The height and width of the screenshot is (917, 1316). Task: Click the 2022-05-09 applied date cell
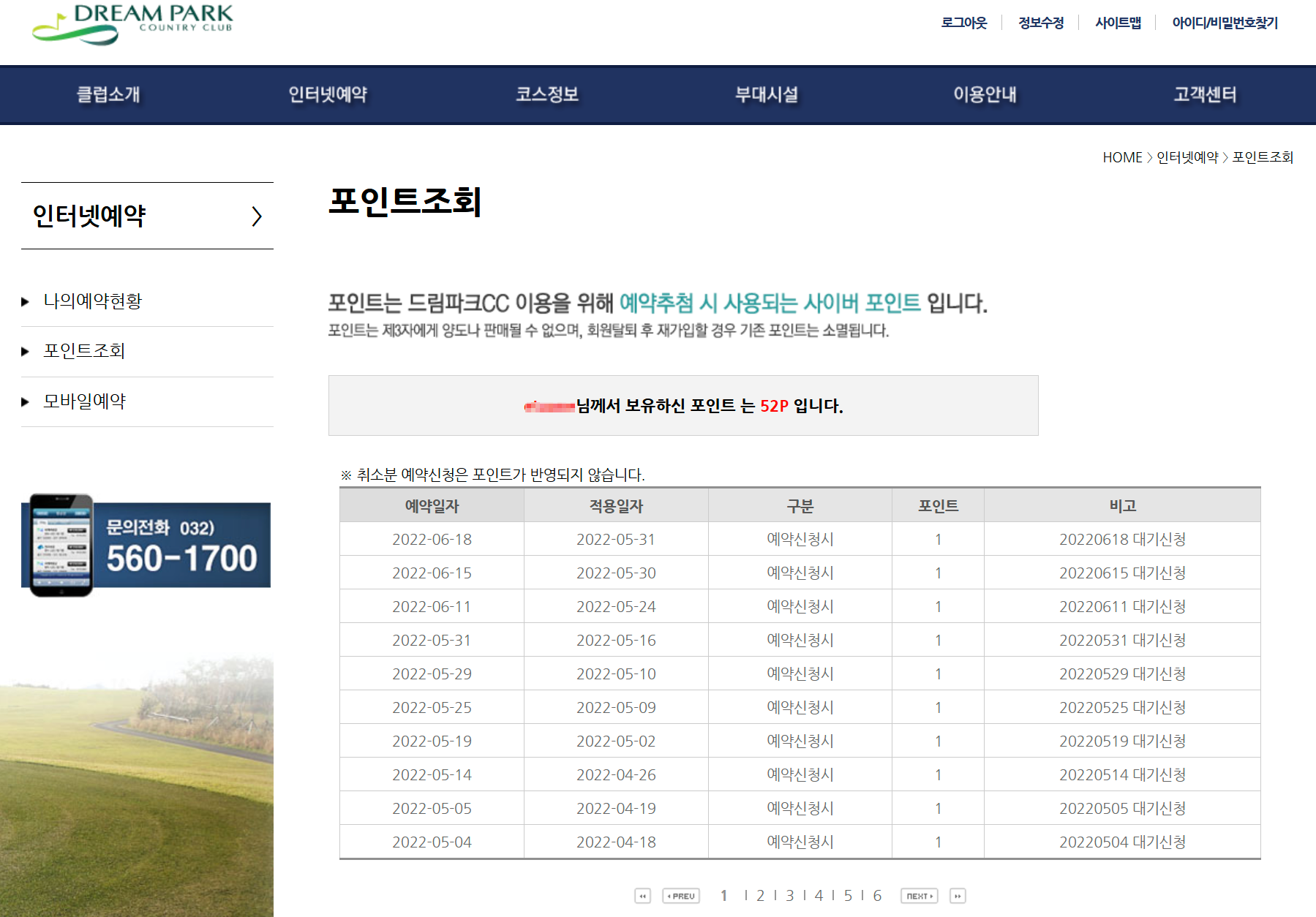click(x=616, y=708)
